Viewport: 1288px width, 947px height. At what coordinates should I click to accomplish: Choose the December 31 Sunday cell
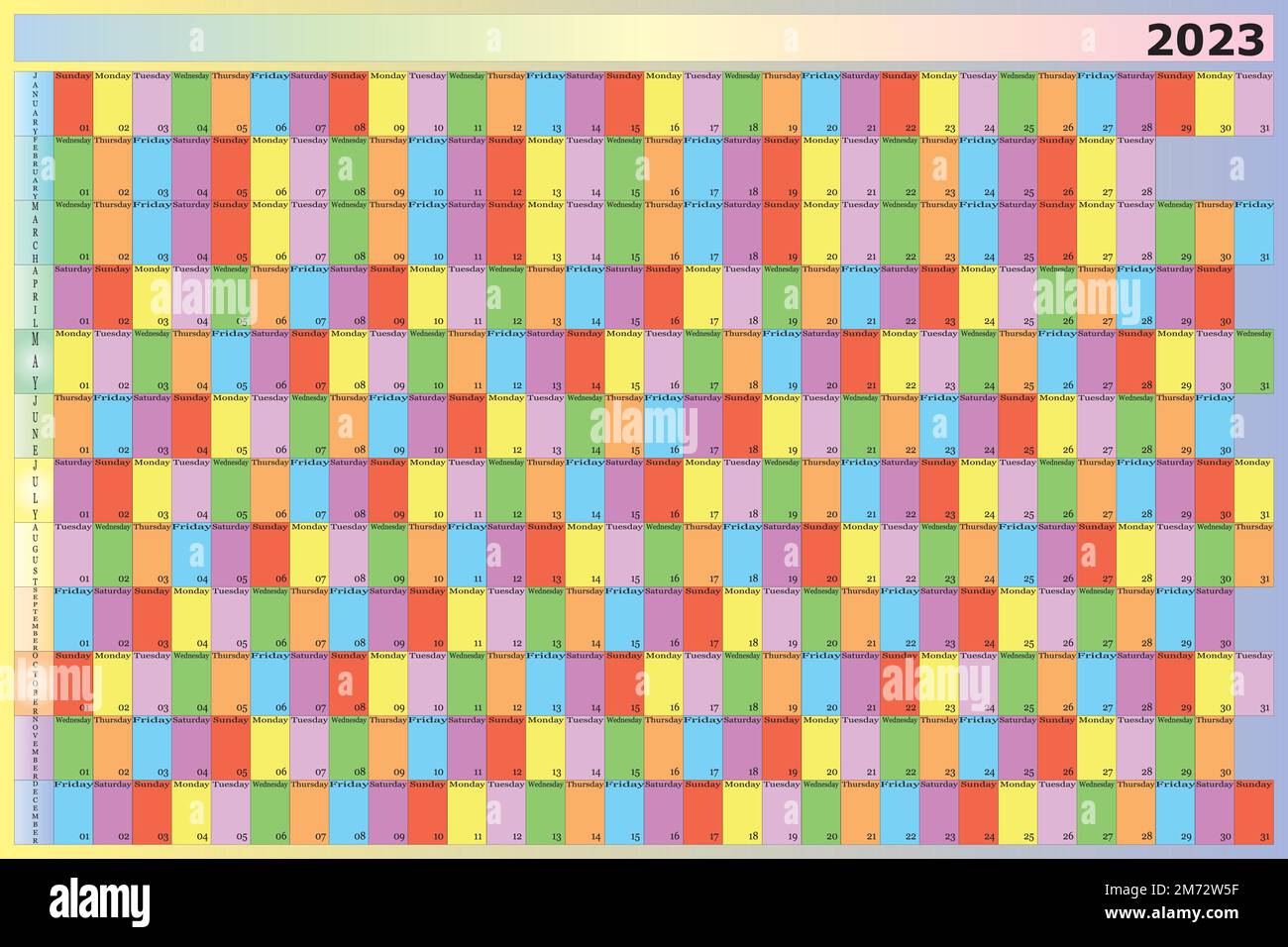coord(1254,811)
